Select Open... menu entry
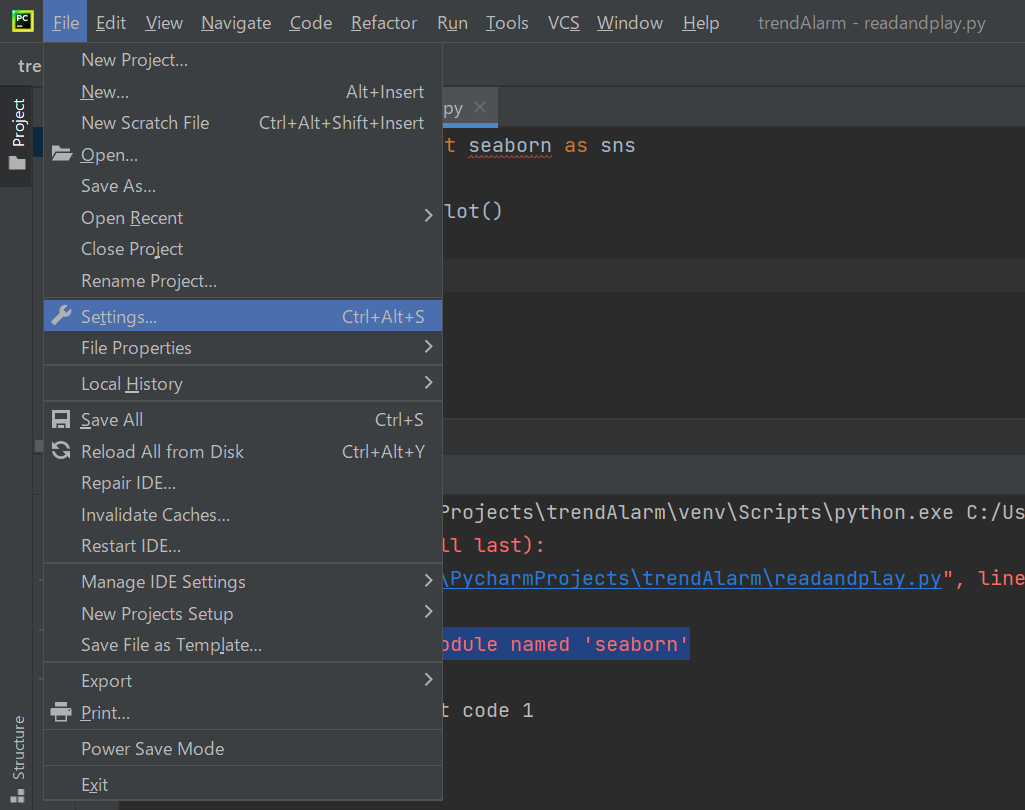 tap(243, 155)
